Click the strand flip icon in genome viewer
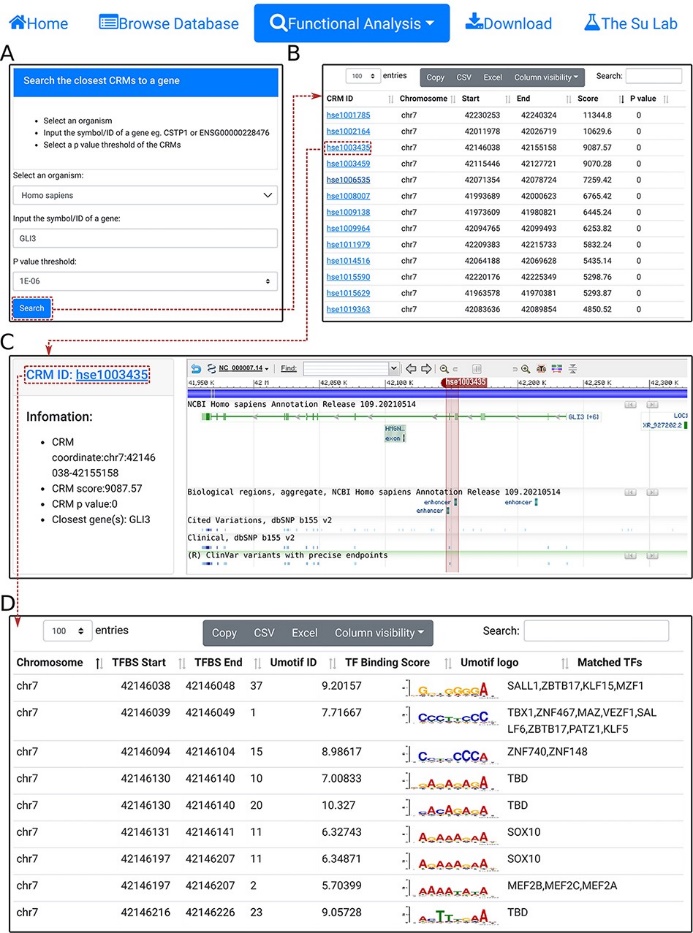 [x=211, y=369]
